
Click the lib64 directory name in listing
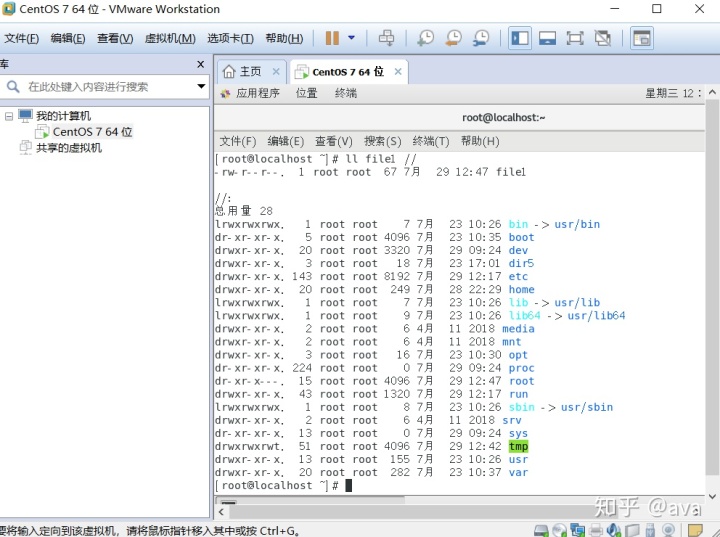525,316
